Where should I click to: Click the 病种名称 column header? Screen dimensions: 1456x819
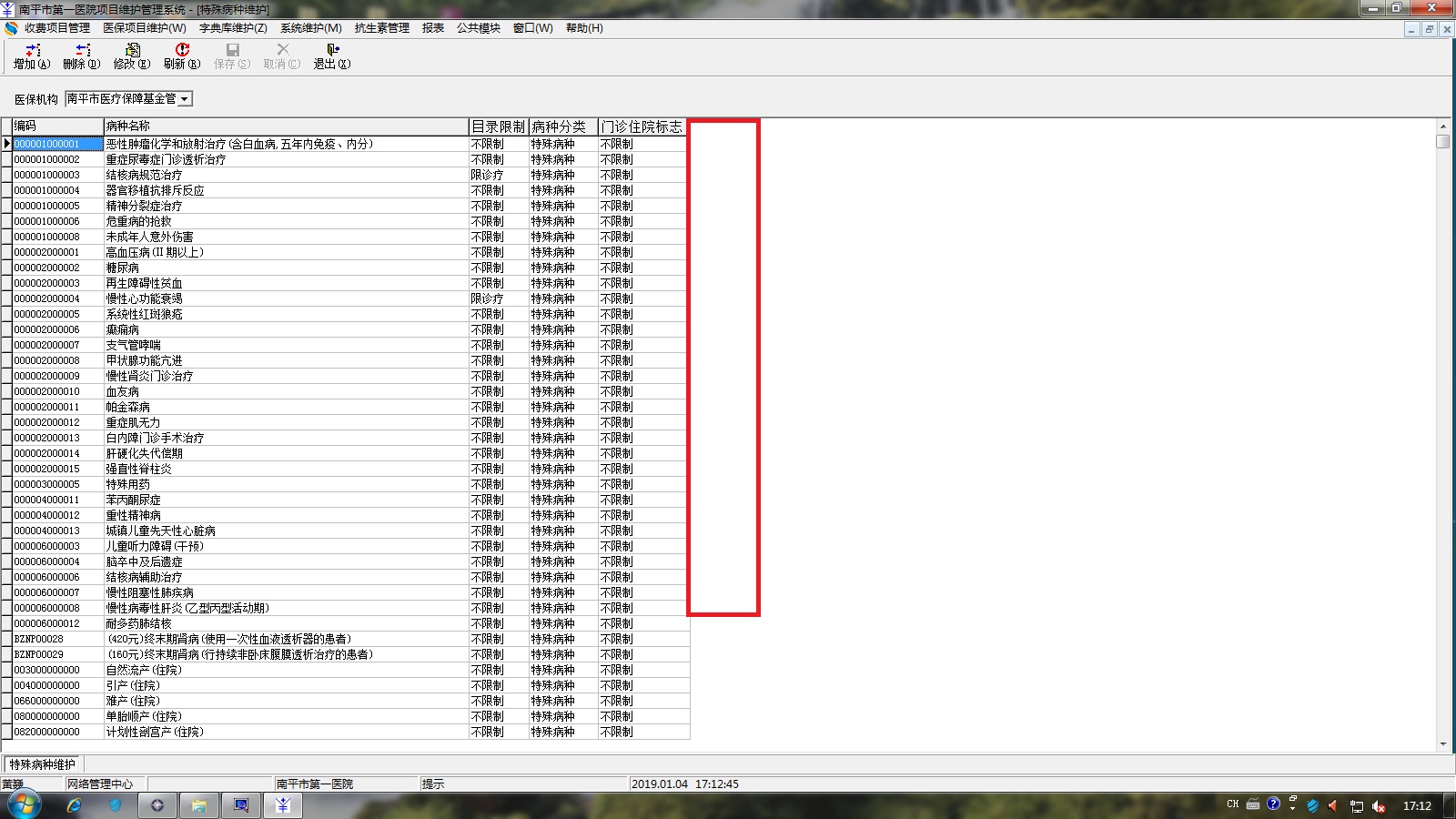(x=287, y=126)
